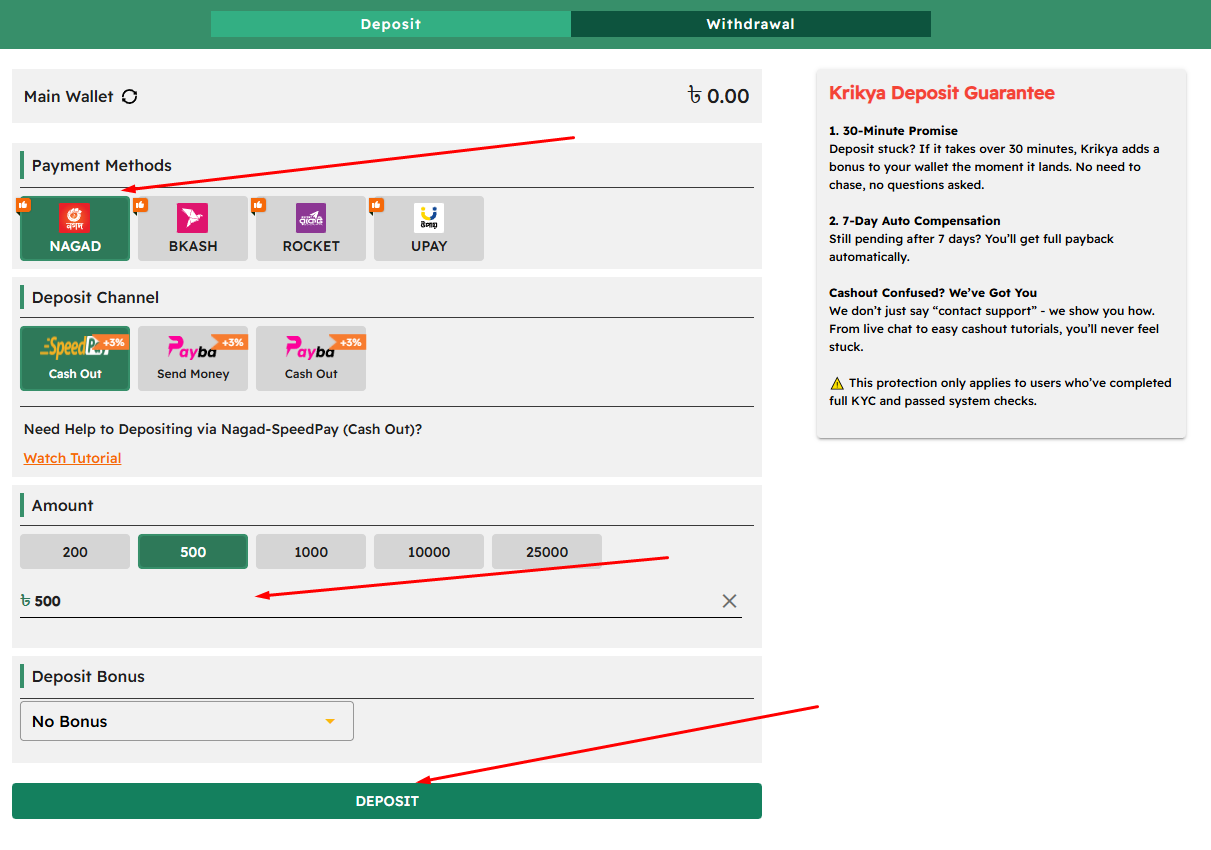Image resolution: width=1211 pixels, height=850 pixels.
Task: Switch to the Withdrawal tab
Action: point(750,24)
